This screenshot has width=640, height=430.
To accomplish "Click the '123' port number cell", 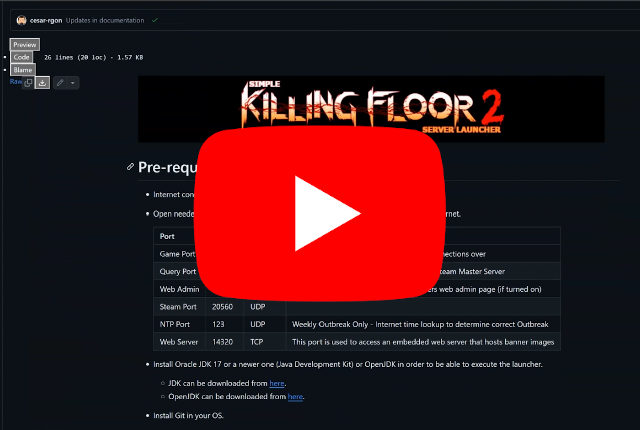I will point(224,324).
